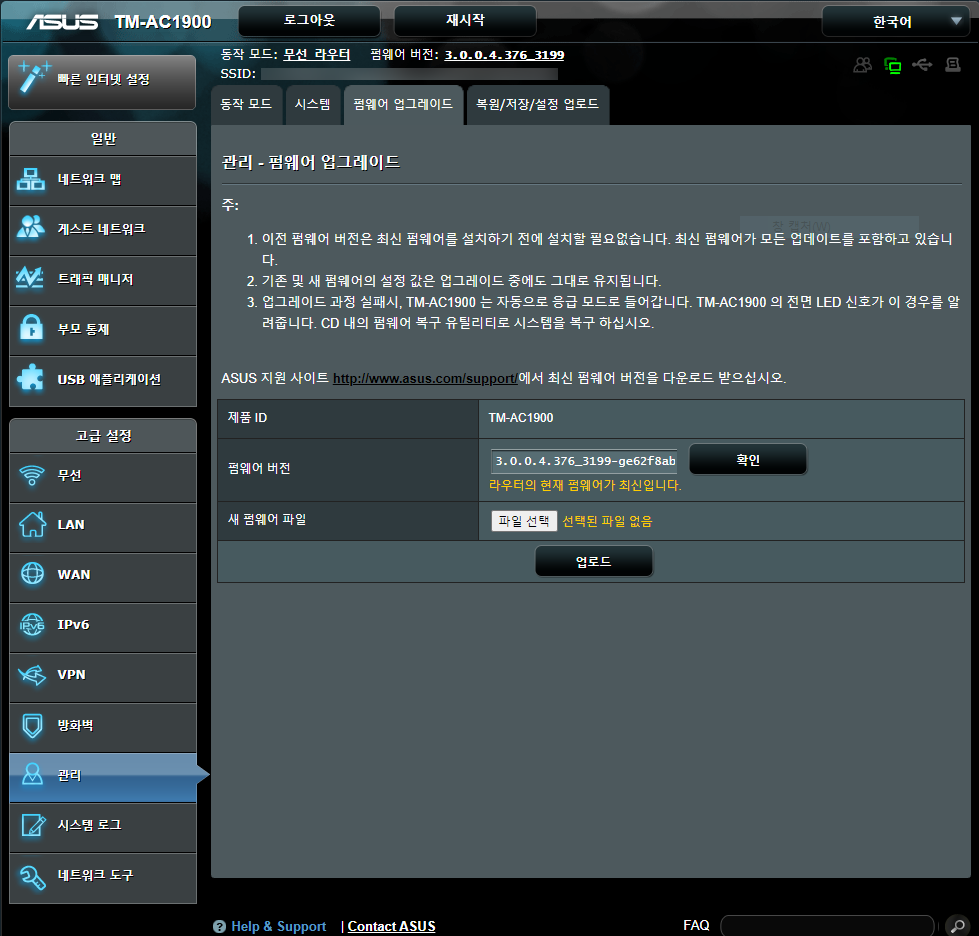Click the 로그아웃 button

pos(310,21)
